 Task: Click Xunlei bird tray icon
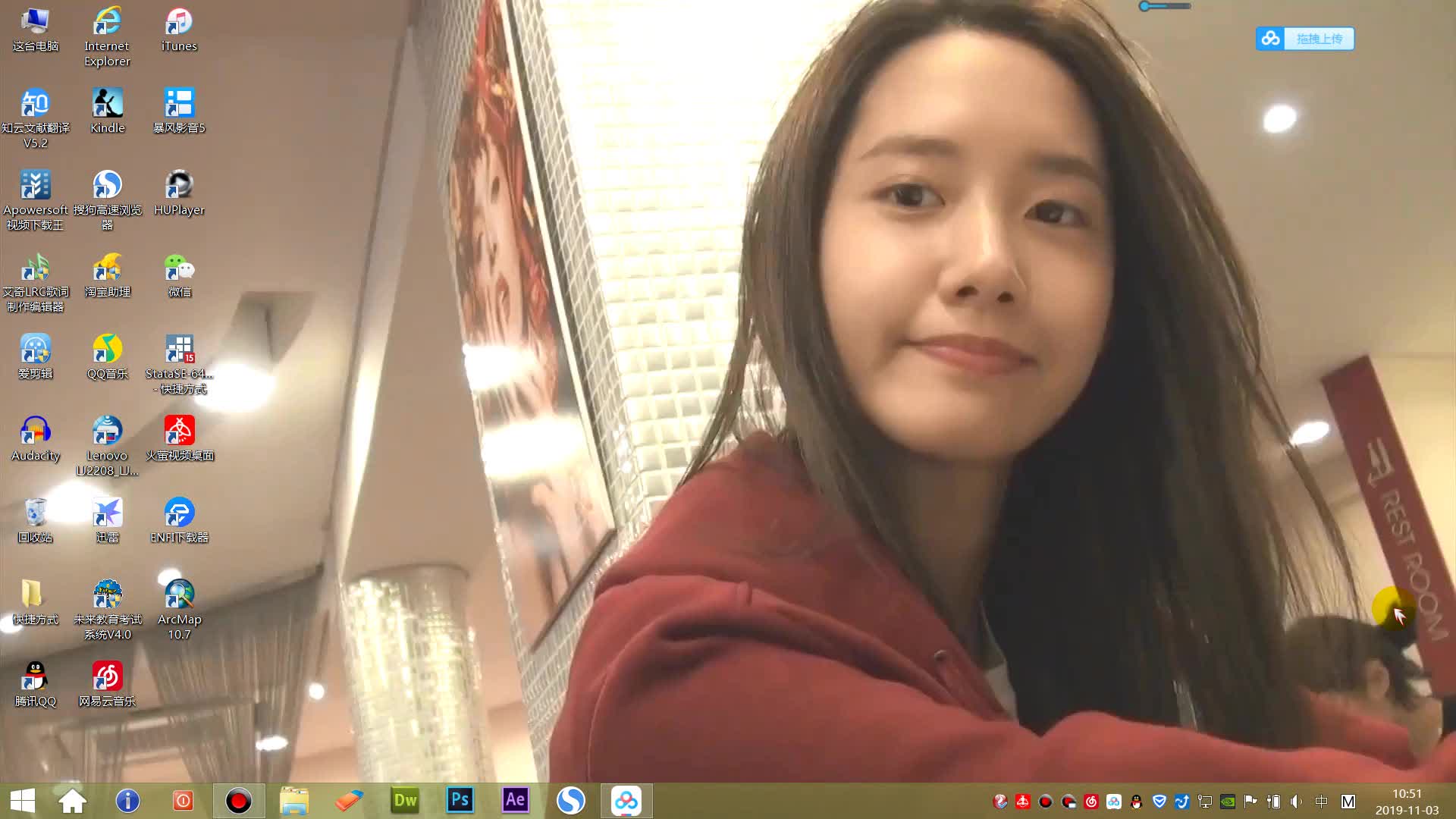click(x=1182, y=802)
